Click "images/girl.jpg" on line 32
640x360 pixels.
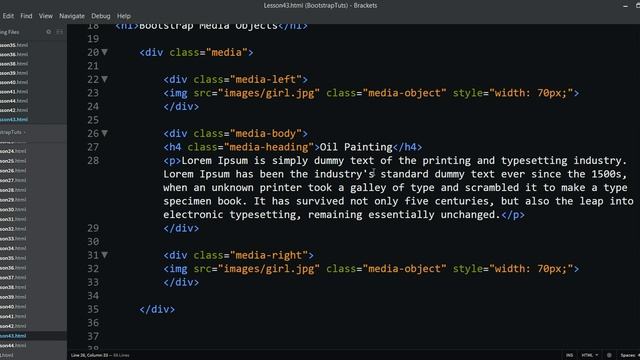pyautogui.click(x=269, y=269)
